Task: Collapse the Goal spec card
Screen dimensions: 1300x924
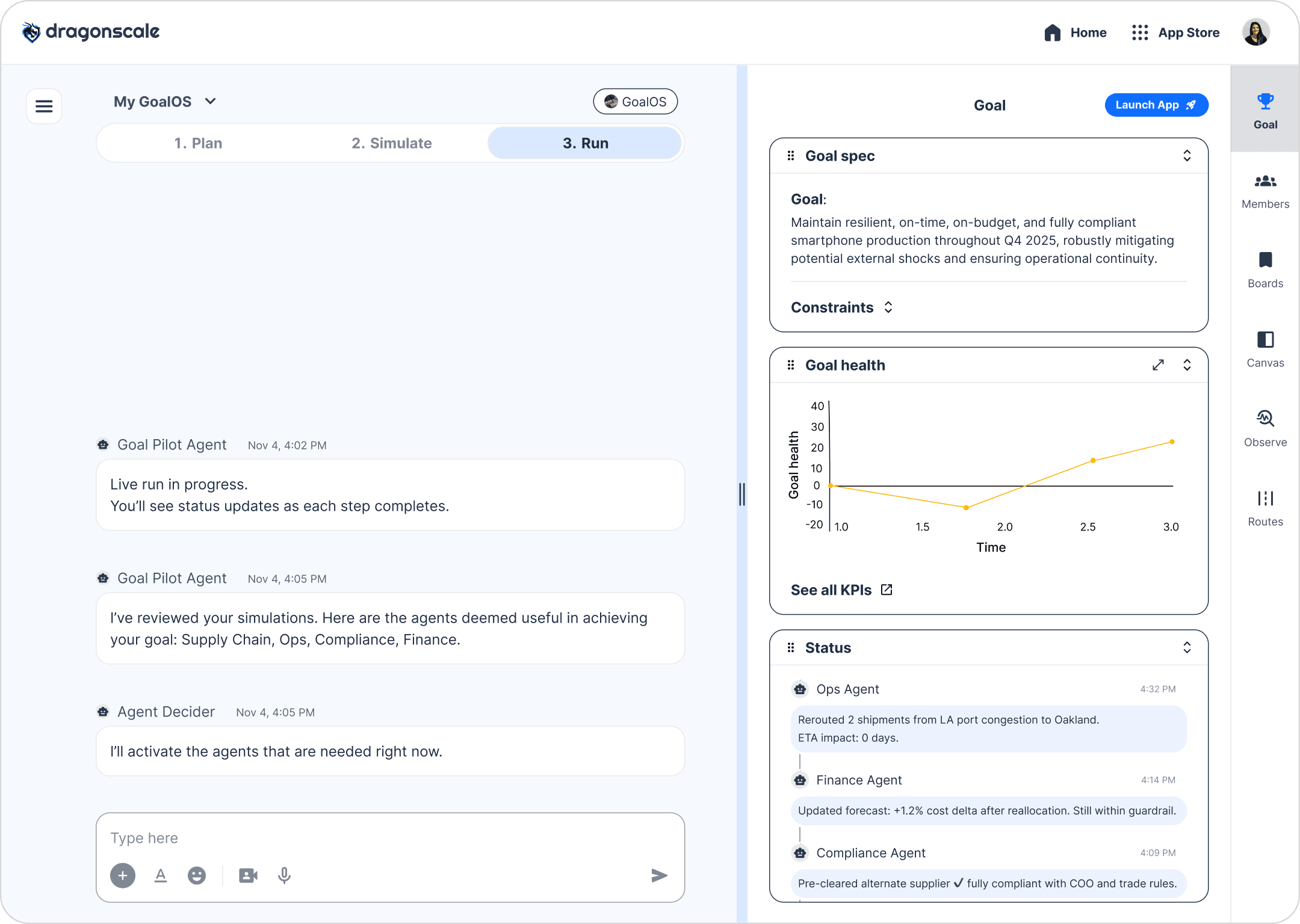Action: 1187,156
